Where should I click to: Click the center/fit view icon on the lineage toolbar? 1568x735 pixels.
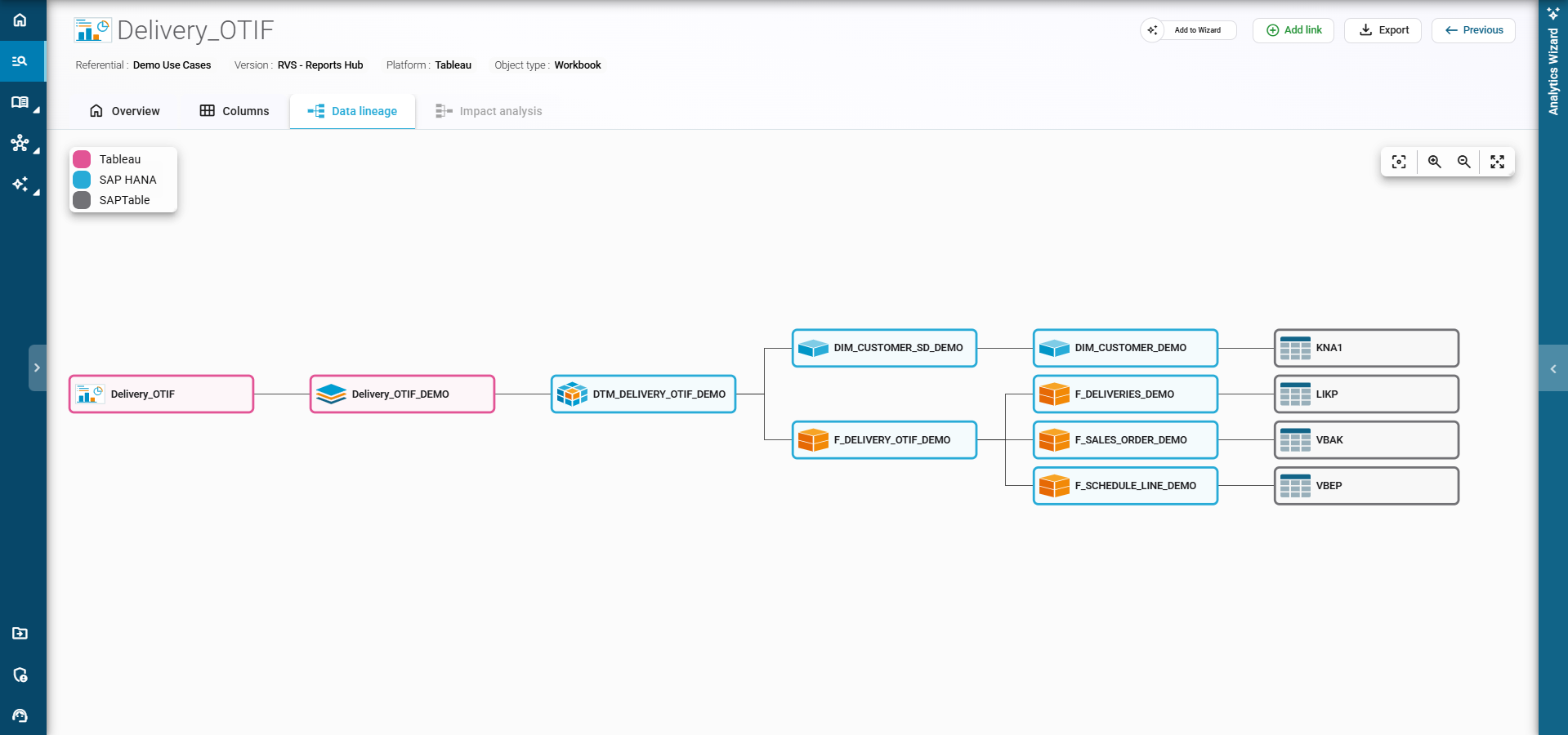pyautogui.click(x=1398, y=162)
